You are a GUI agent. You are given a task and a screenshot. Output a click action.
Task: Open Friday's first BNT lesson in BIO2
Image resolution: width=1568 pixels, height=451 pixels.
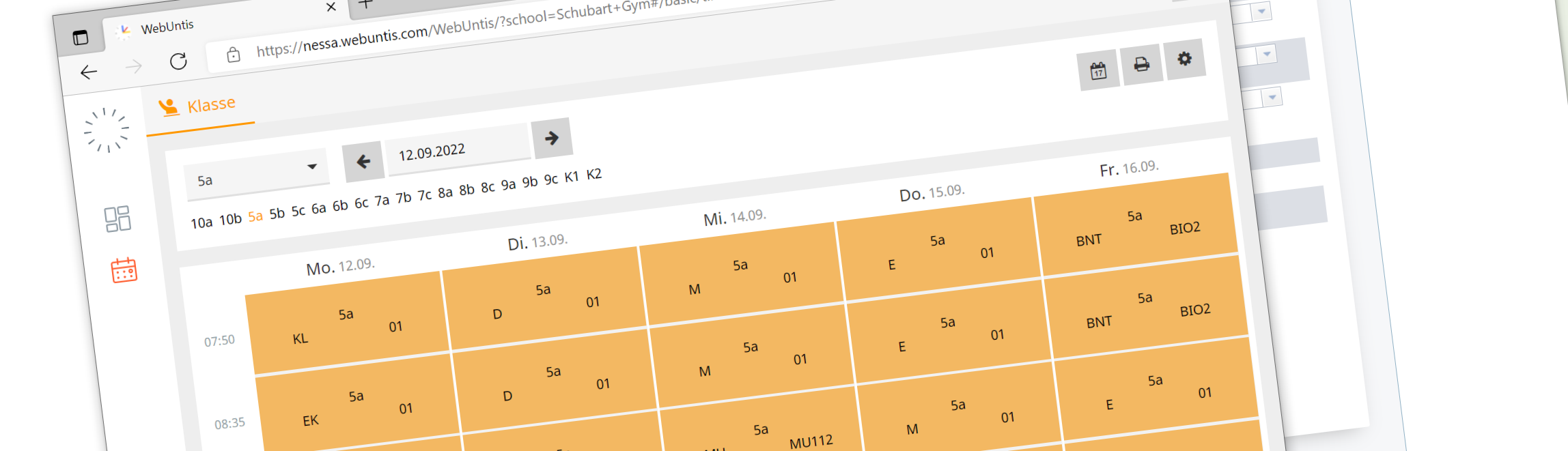1136,224
